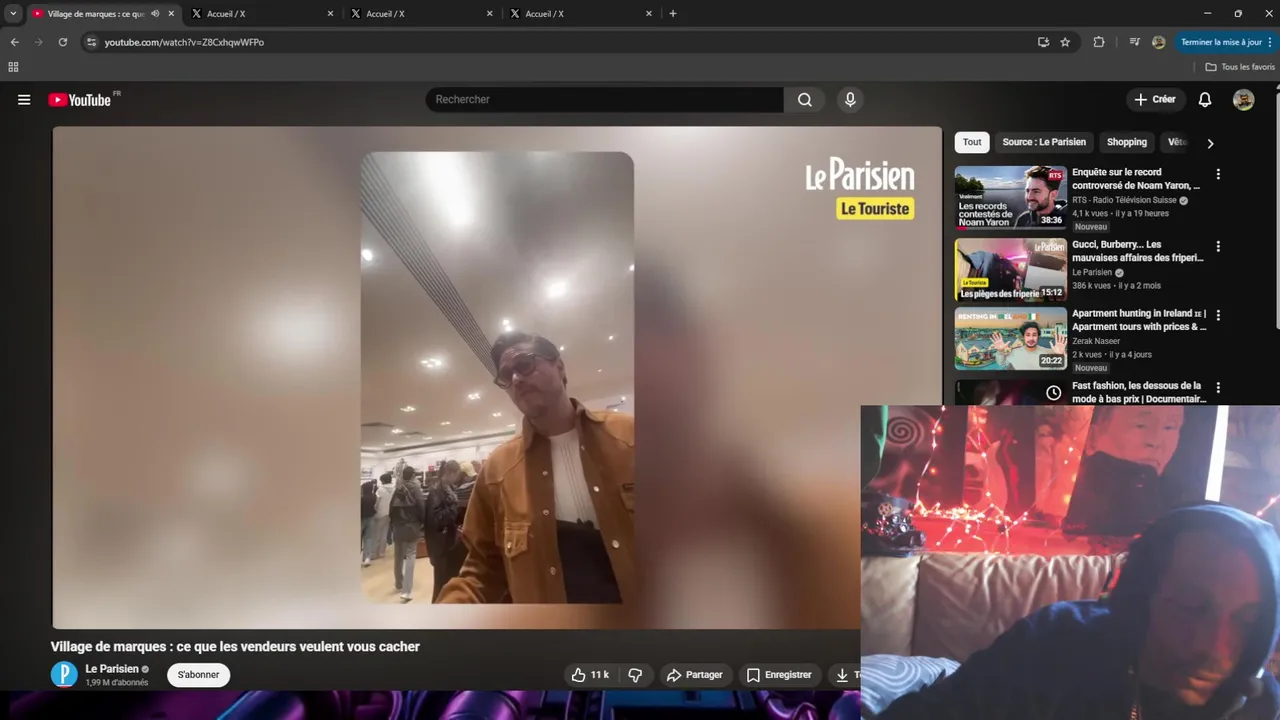Close the Village de marques tab
1280x720 pixels.
click(x=171, y=14)
